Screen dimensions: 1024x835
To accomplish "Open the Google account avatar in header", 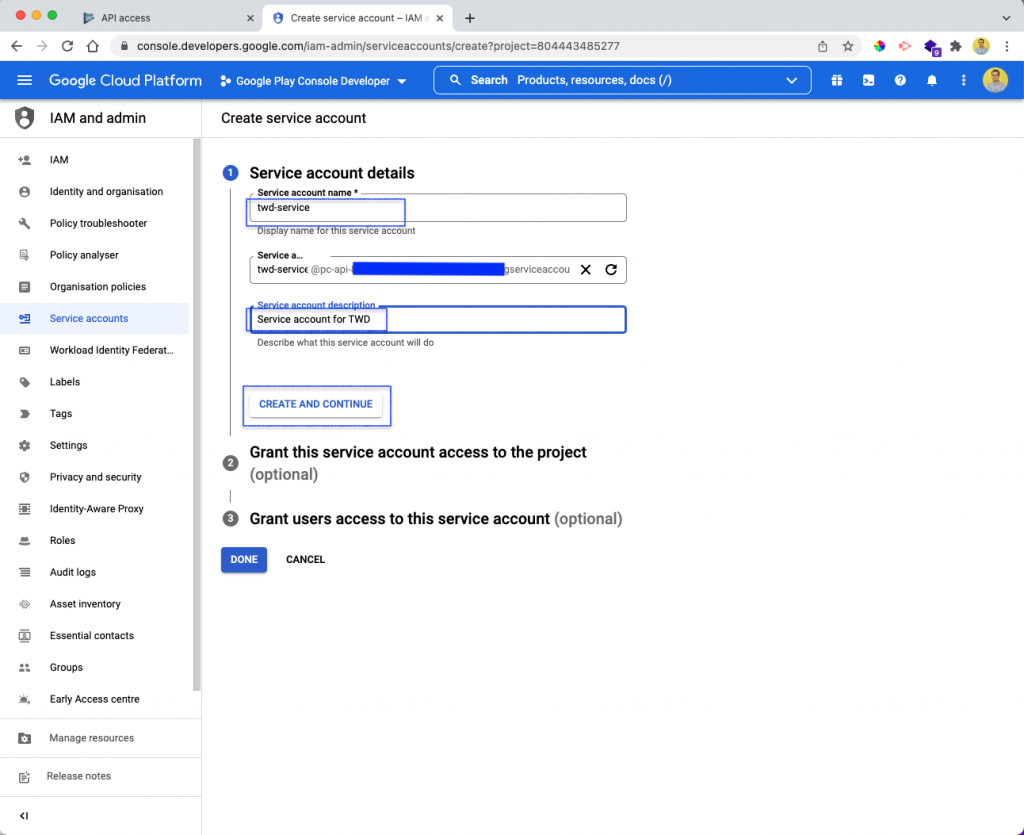I will [x=995, y=80].
